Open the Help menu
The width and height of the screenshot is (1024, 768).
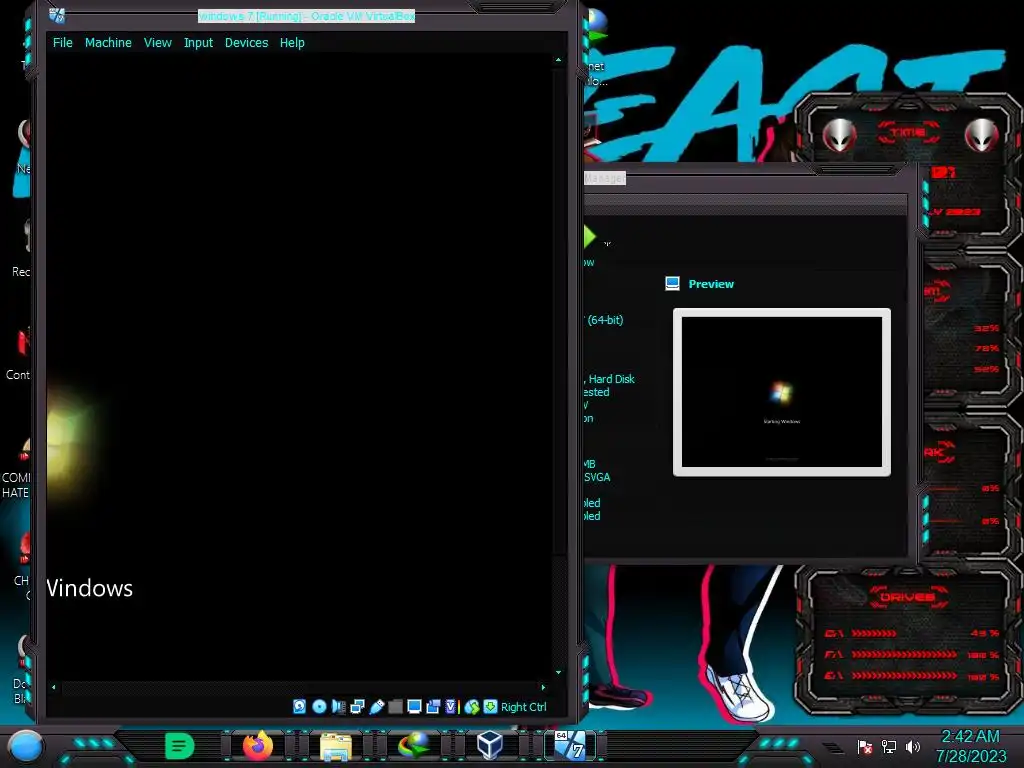[292, 42]
